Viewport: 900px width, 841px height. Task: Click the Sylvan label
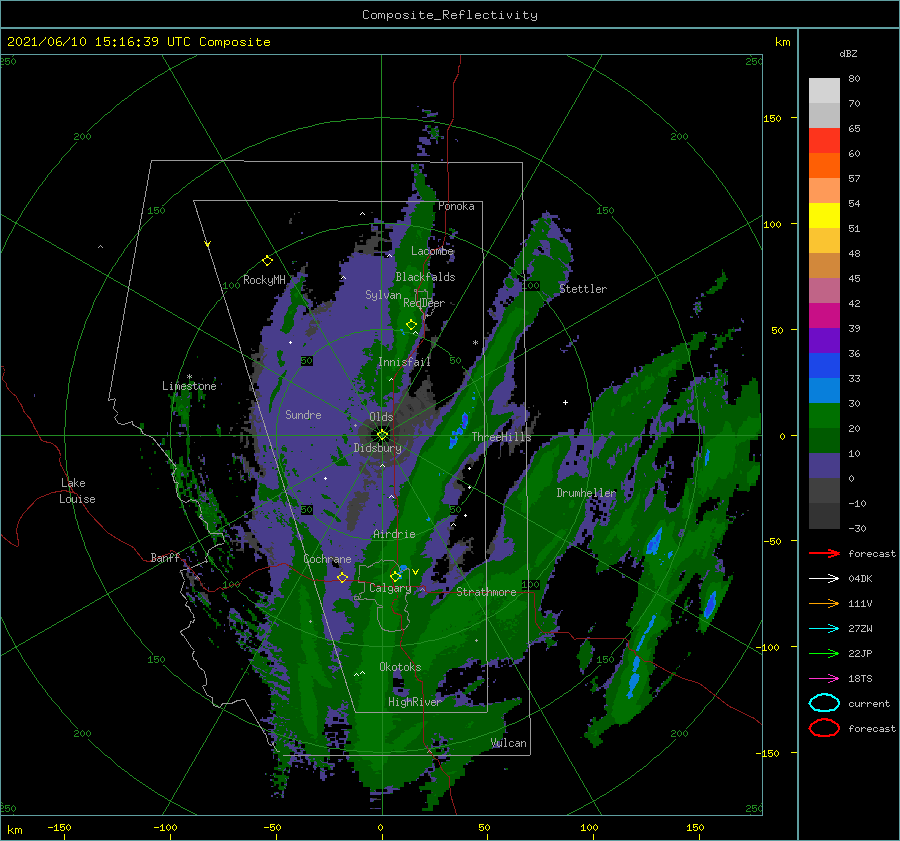383,295
